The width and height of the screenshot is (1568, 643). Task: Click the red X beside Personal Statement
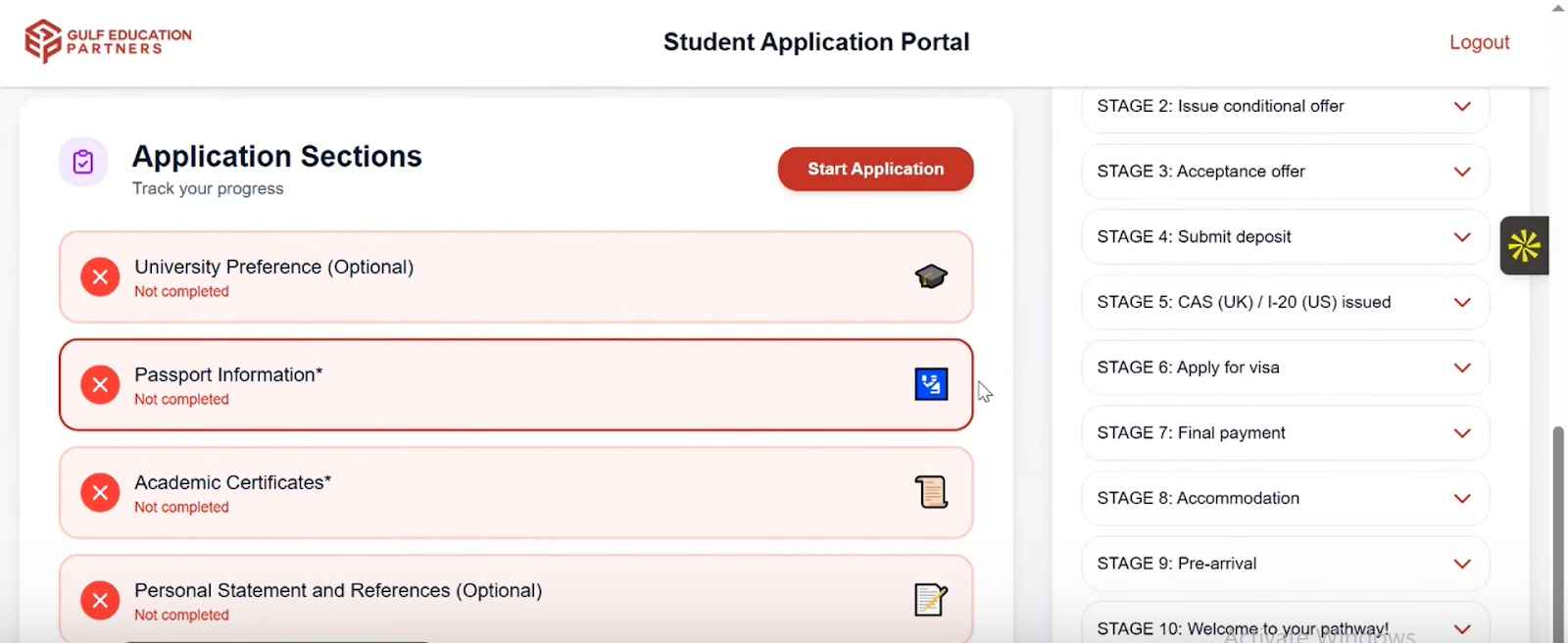coord(99,600)
